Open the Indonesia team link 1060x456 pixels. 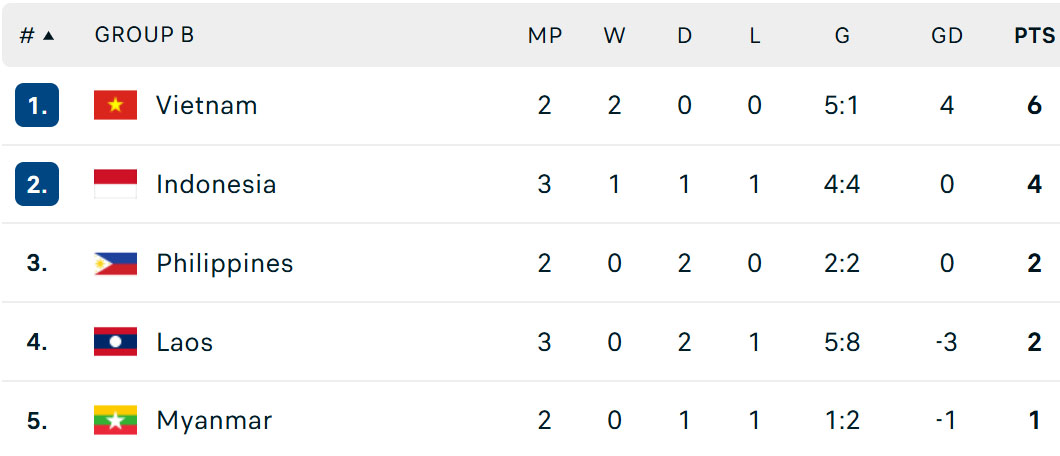tap(216, 184)
